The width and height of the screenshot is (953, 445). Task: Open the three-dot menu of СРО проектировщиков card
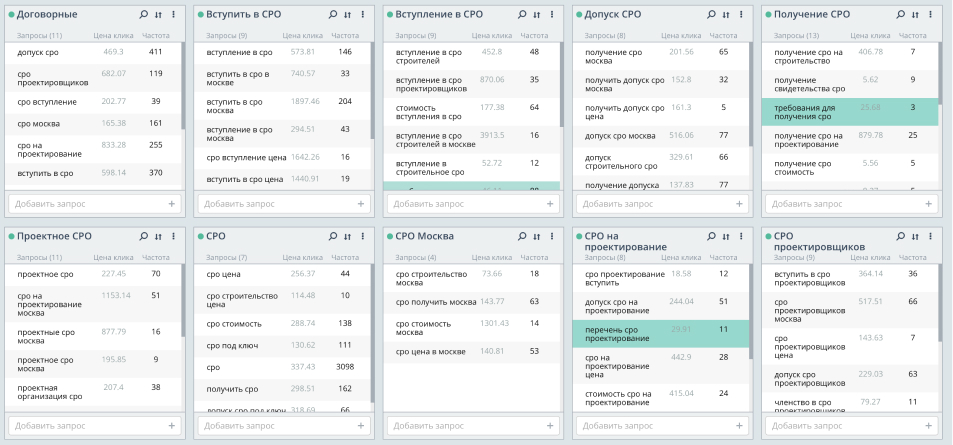[931, 236]
